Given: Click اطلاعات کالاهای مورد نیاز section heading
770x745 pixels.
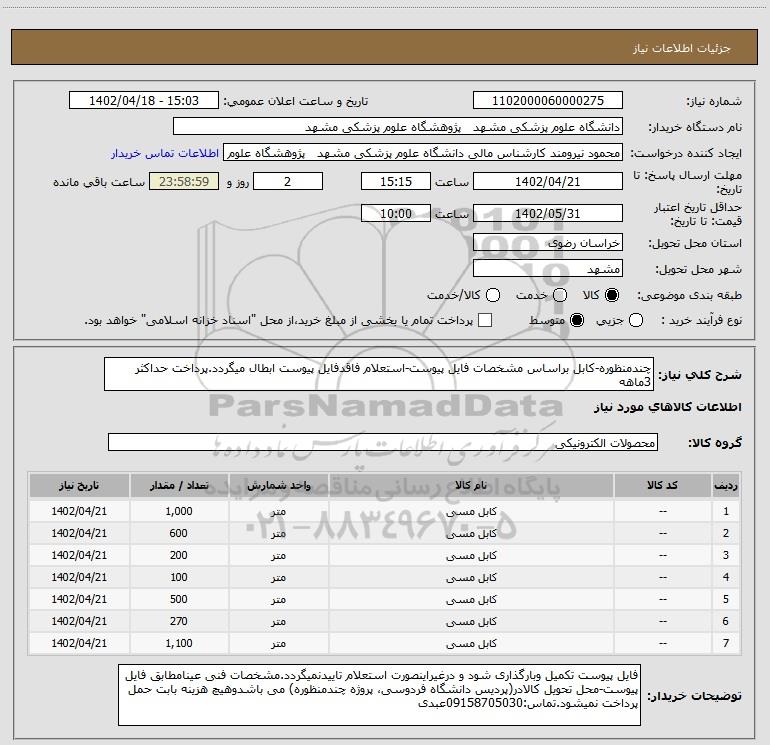Looking at the screenshot, I should click(668, 407).
